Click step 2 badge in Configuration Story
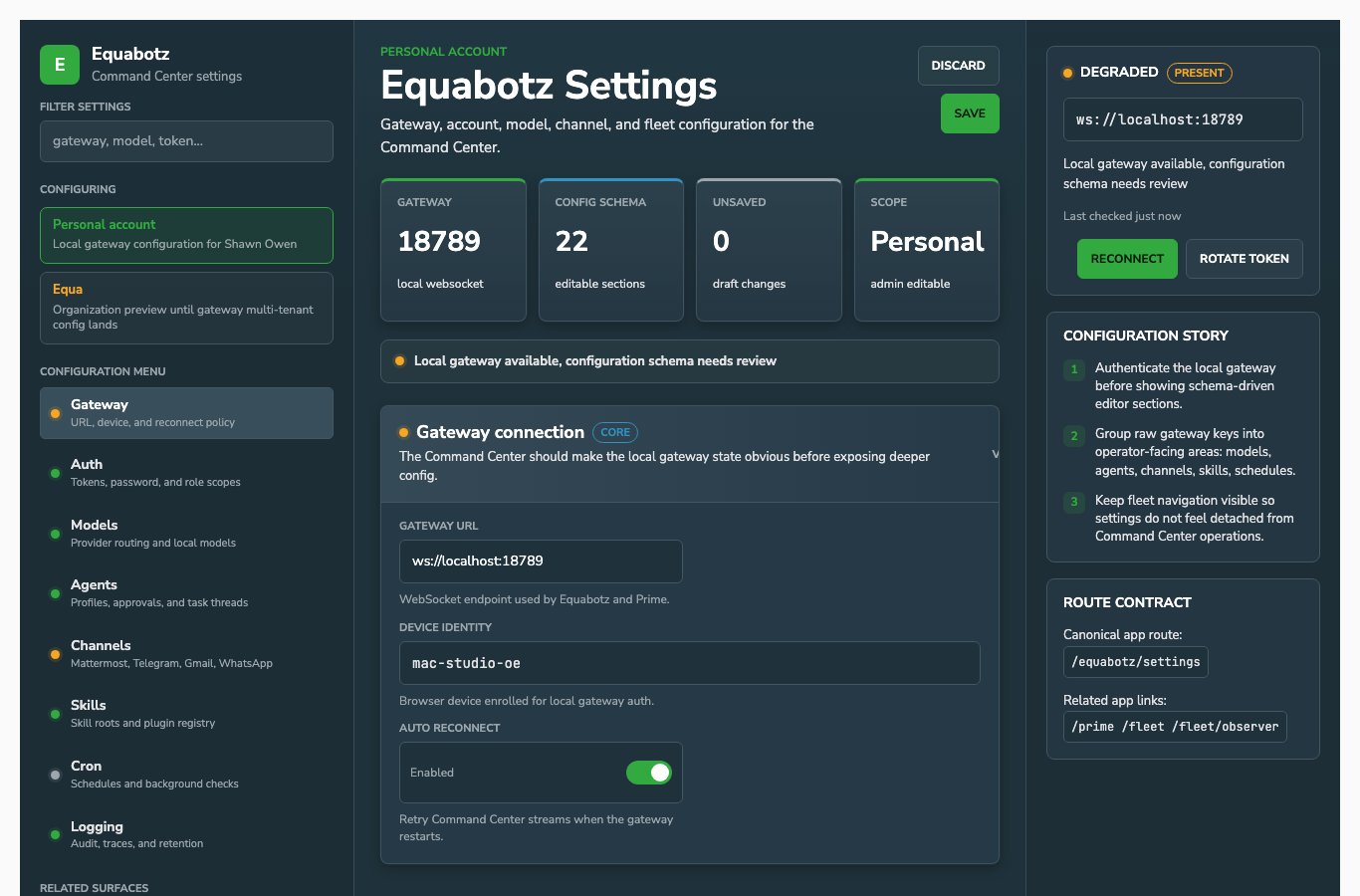The image size is (1360, 896). coord(1074,435)
